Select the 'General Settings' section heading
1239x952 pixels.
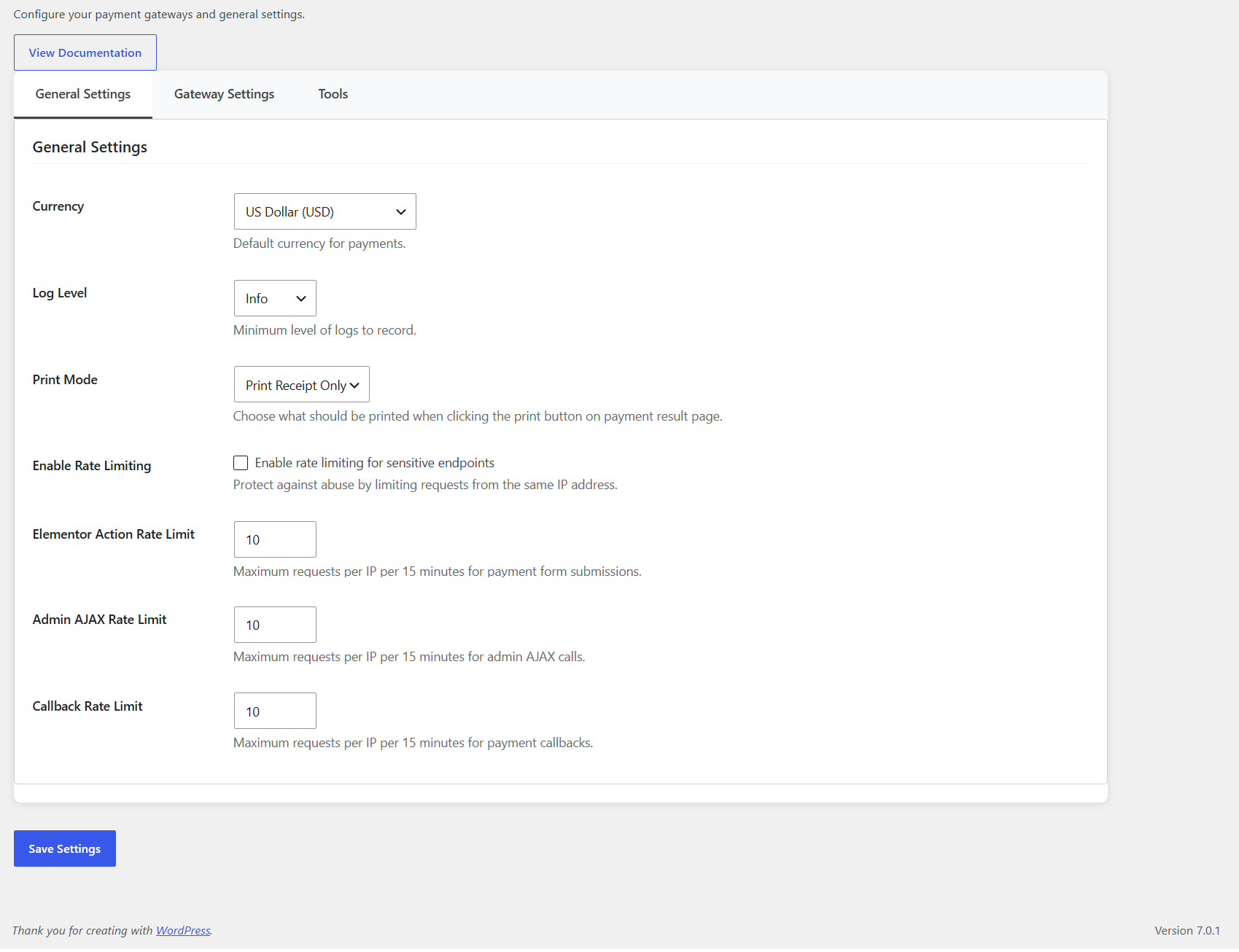coord(90,147)
